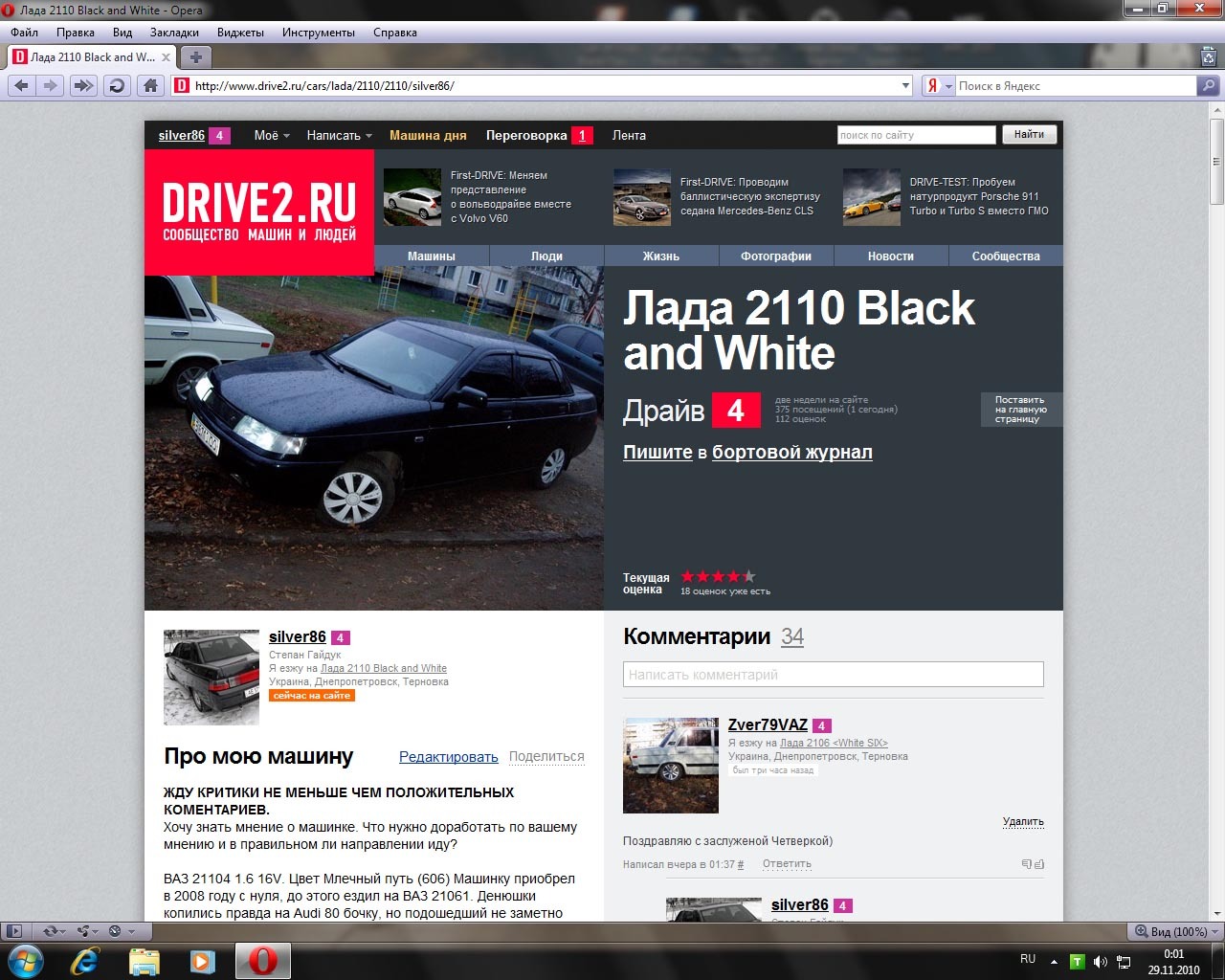1225x980 pixels.
Task: Click the site search input field
Action: [916, 135]
